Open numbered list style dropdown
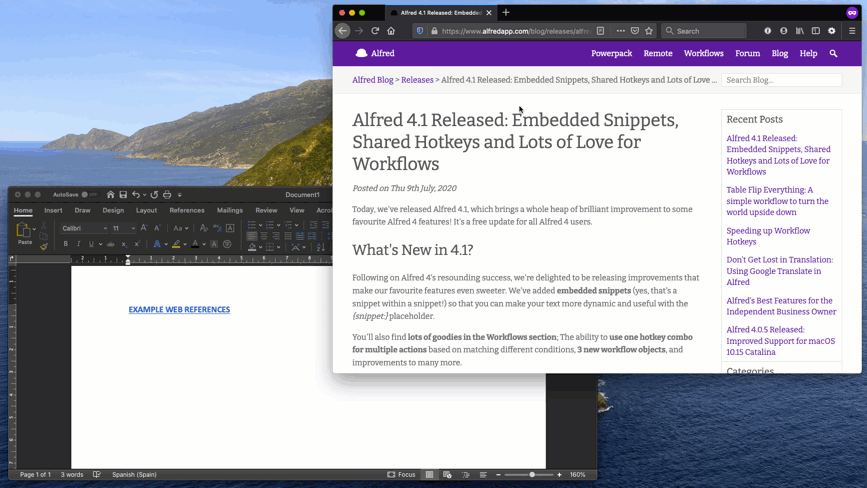The height and width of the screenshot is (488, 867). 278,225
